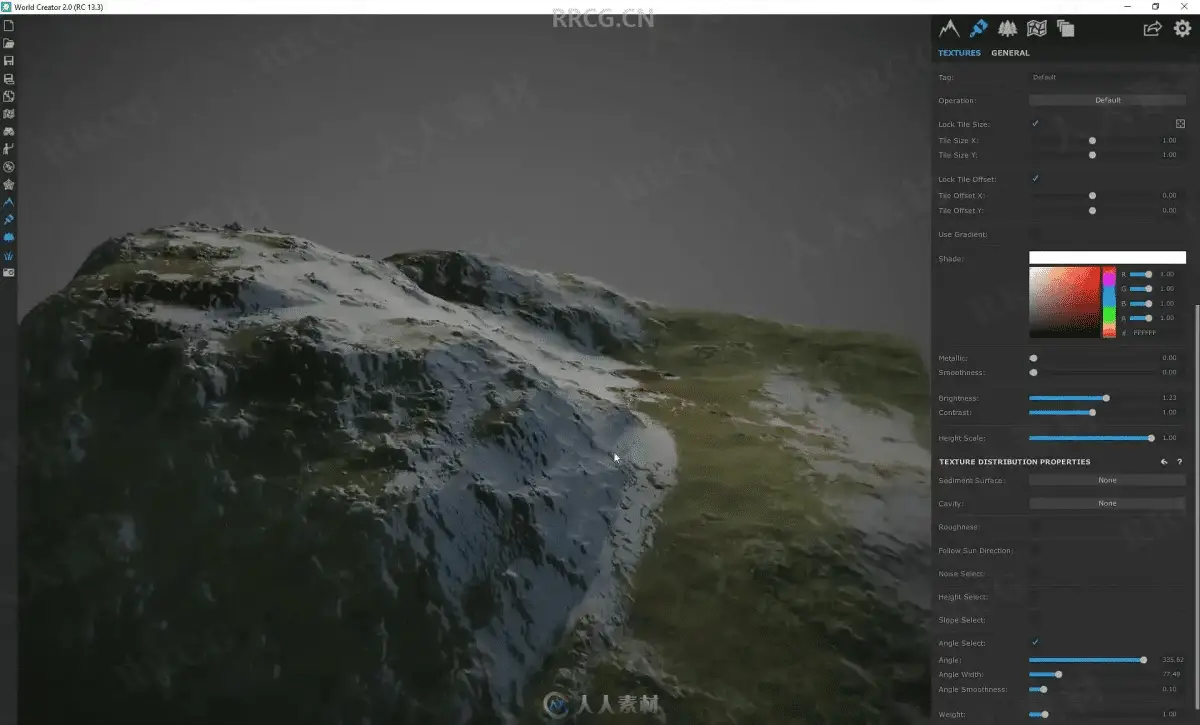This screenshot has width=1200, height=725.
Task: Click the Smoothness slider handle
Action: tap(1033, 372)
